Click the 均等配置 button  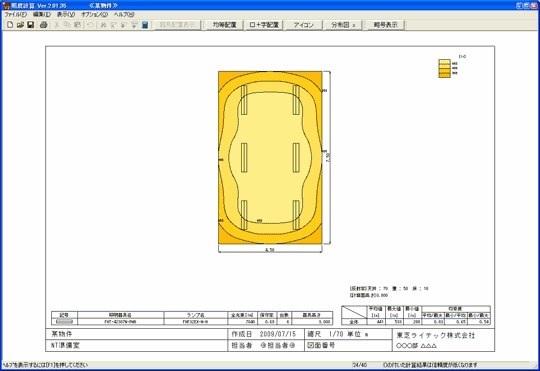(225, 25)
